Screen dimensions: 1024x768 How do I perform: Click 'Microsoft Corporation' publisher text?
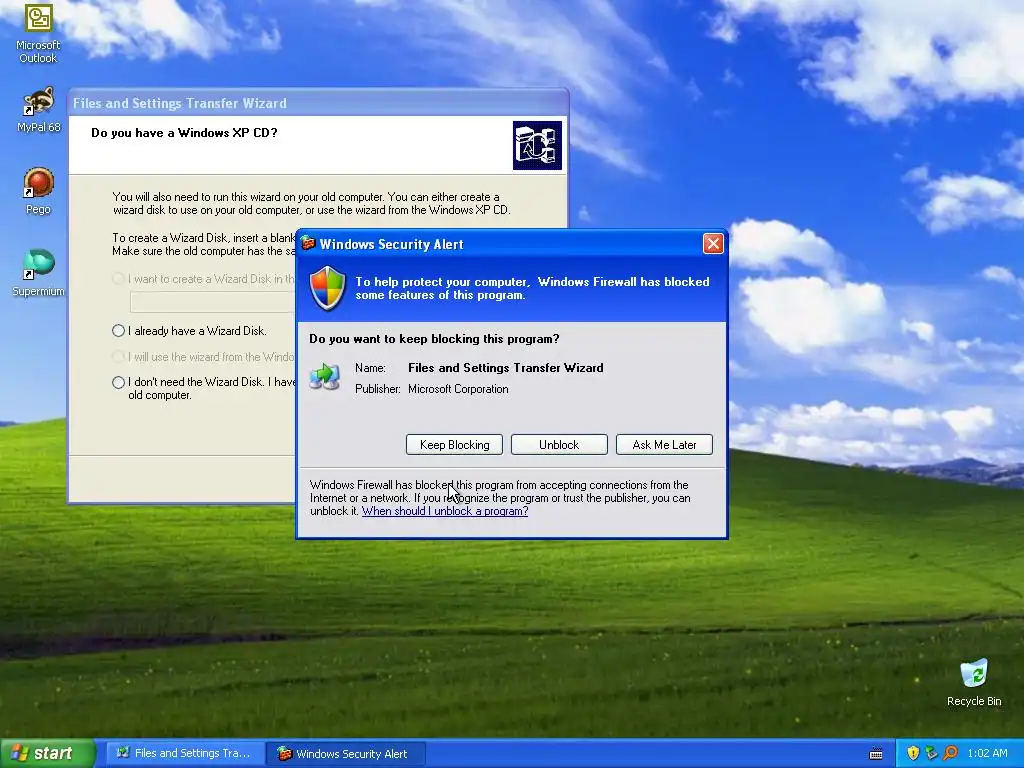(x=458, y=389)
